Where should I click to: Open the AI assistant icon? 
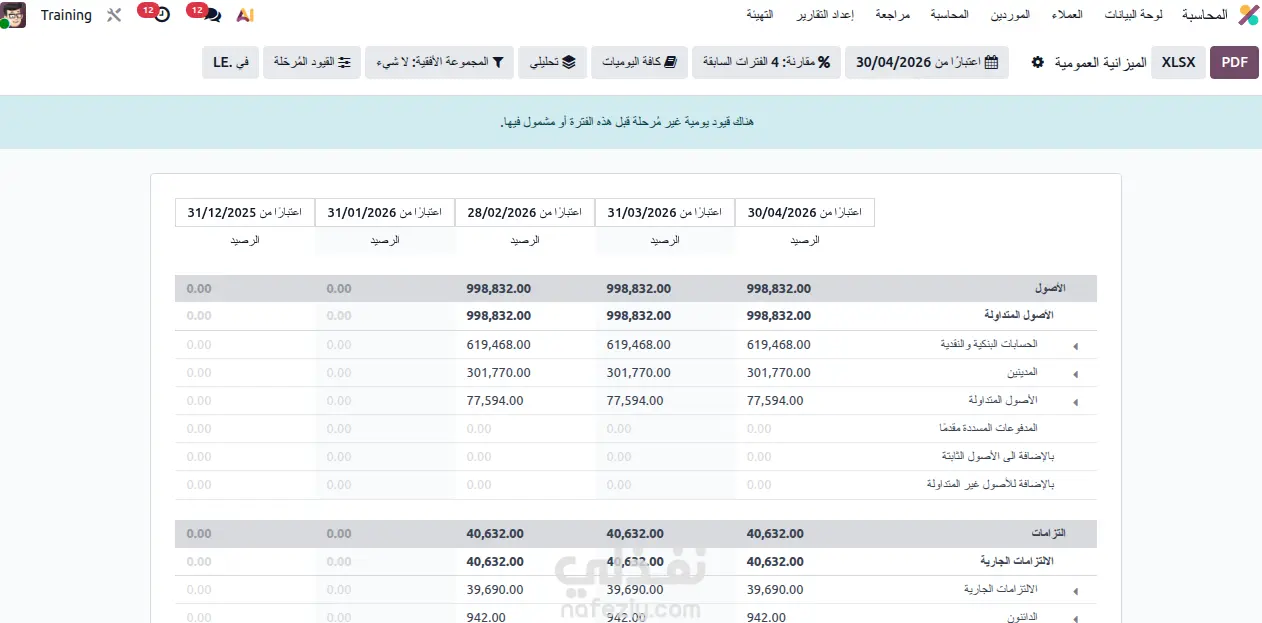tap(245, 15)
